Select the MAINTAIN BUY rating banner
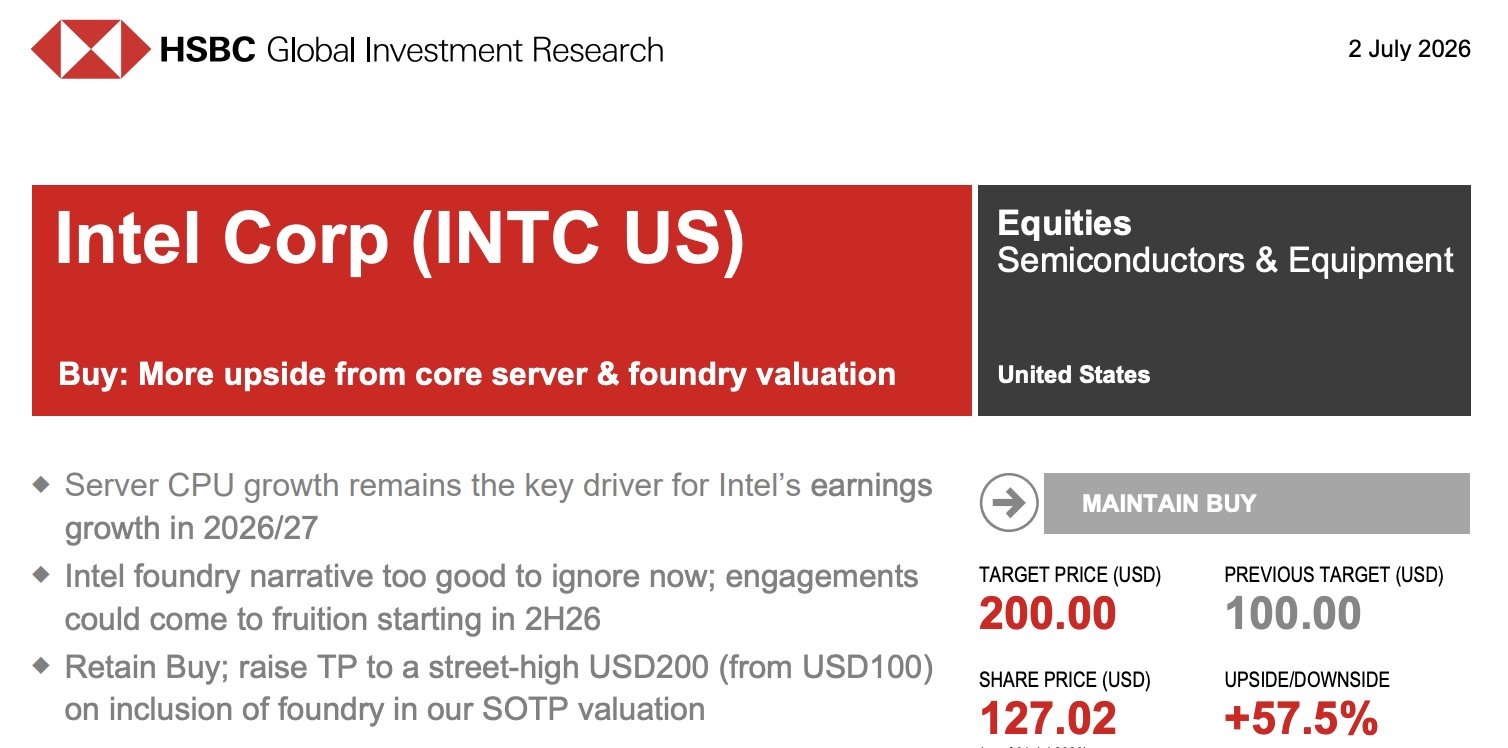Screen dimensions: 1508x748 (x=1257, y=503)
